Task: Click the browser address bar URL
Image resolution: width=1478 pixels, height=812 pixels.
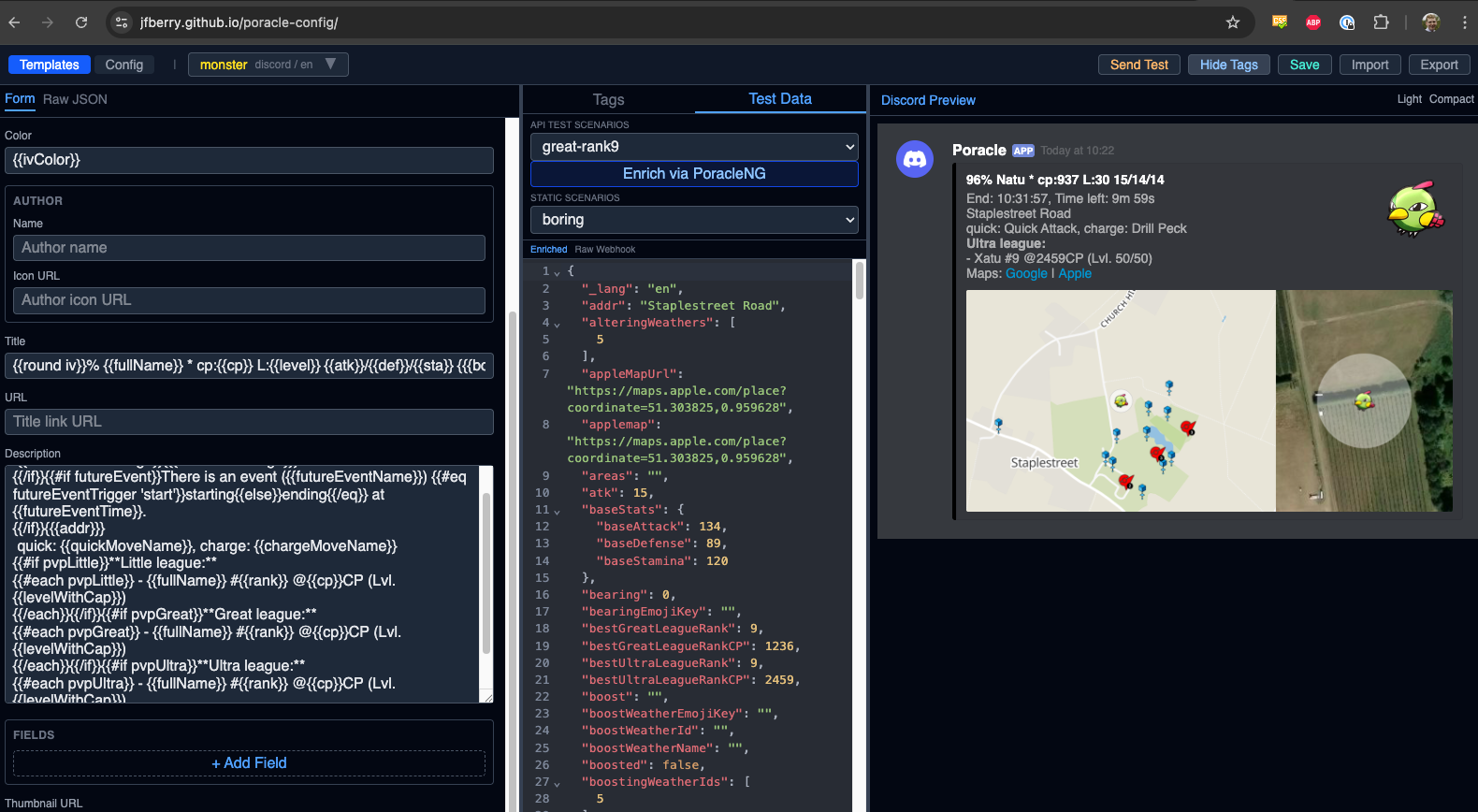Action: pos(239,22)
